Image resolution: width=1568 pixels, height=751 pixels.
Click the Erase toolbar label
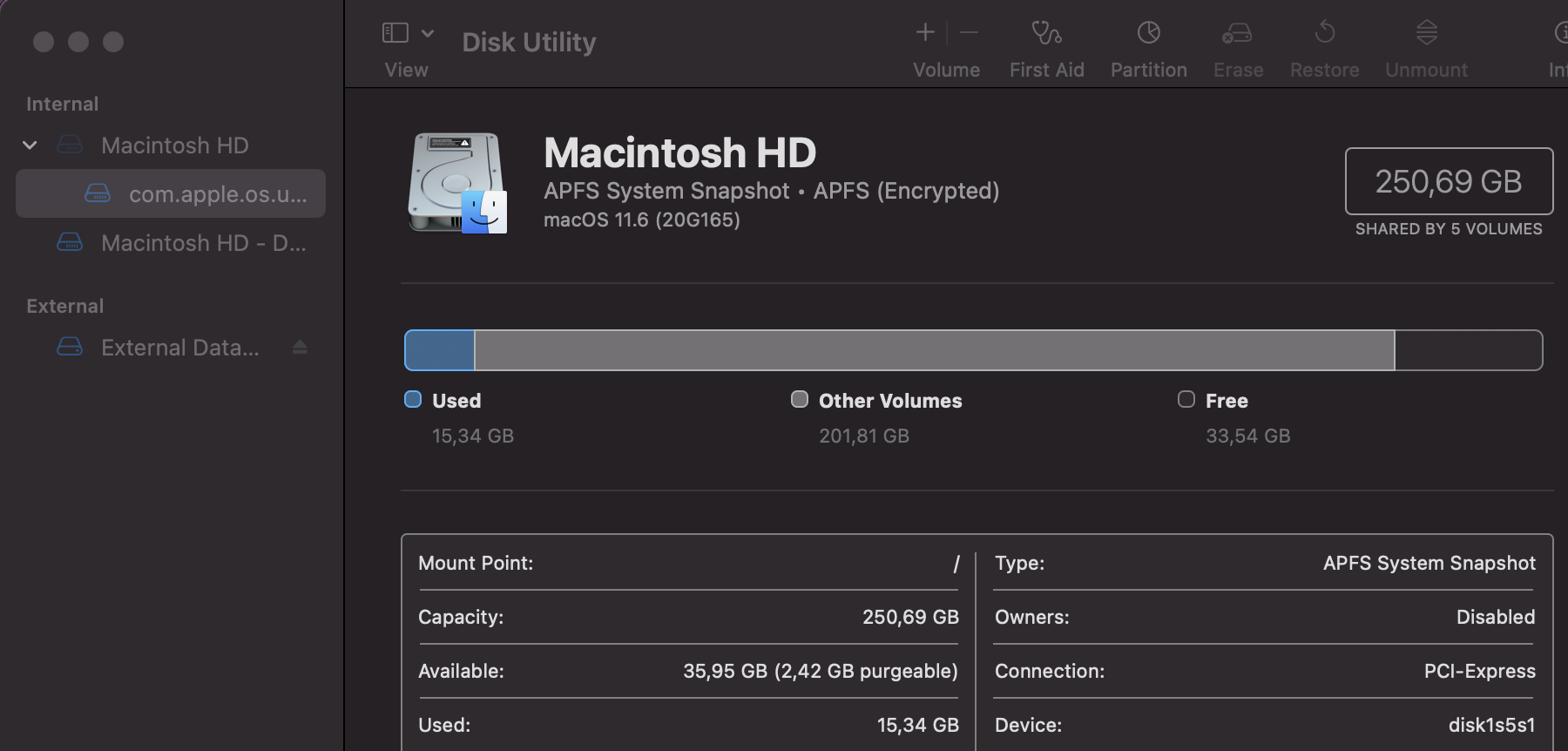point(1239,70)
